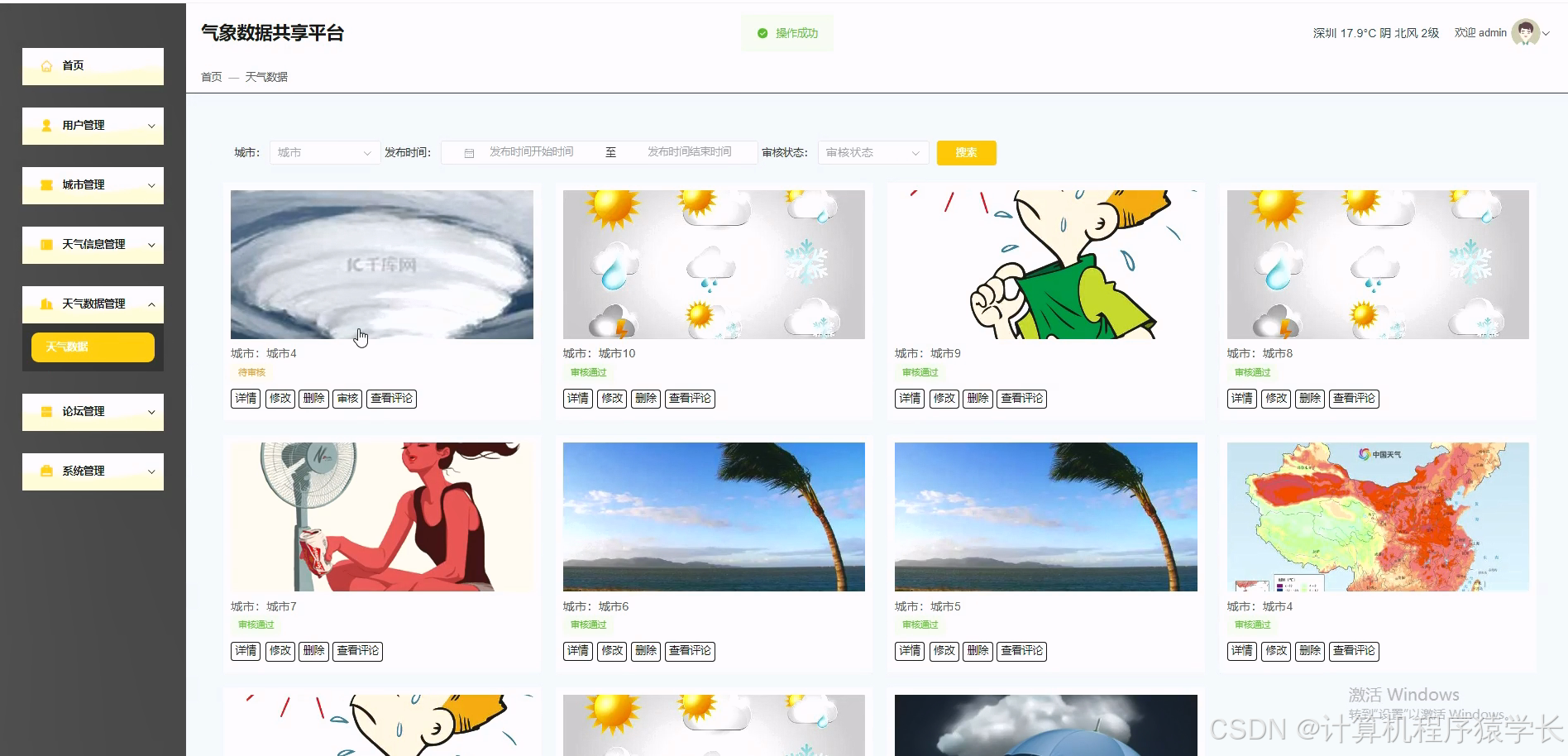Viewport: 1568px width, 756px height.
Task: Click the 城市6 palm tree thumbnail
Action: (714, 517)
